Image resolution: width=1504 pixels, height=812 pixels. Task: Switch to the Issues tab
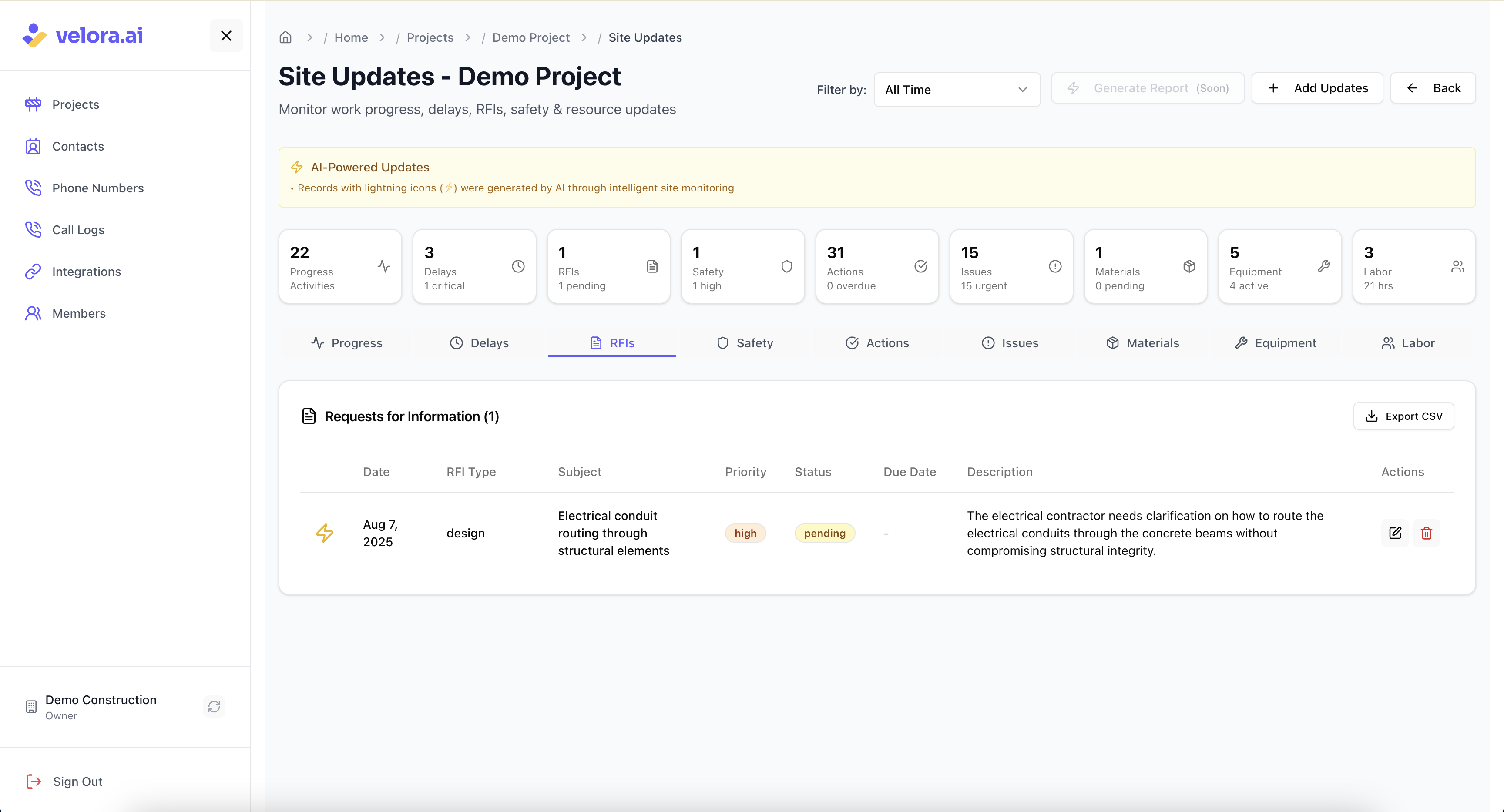[1010, 343]
